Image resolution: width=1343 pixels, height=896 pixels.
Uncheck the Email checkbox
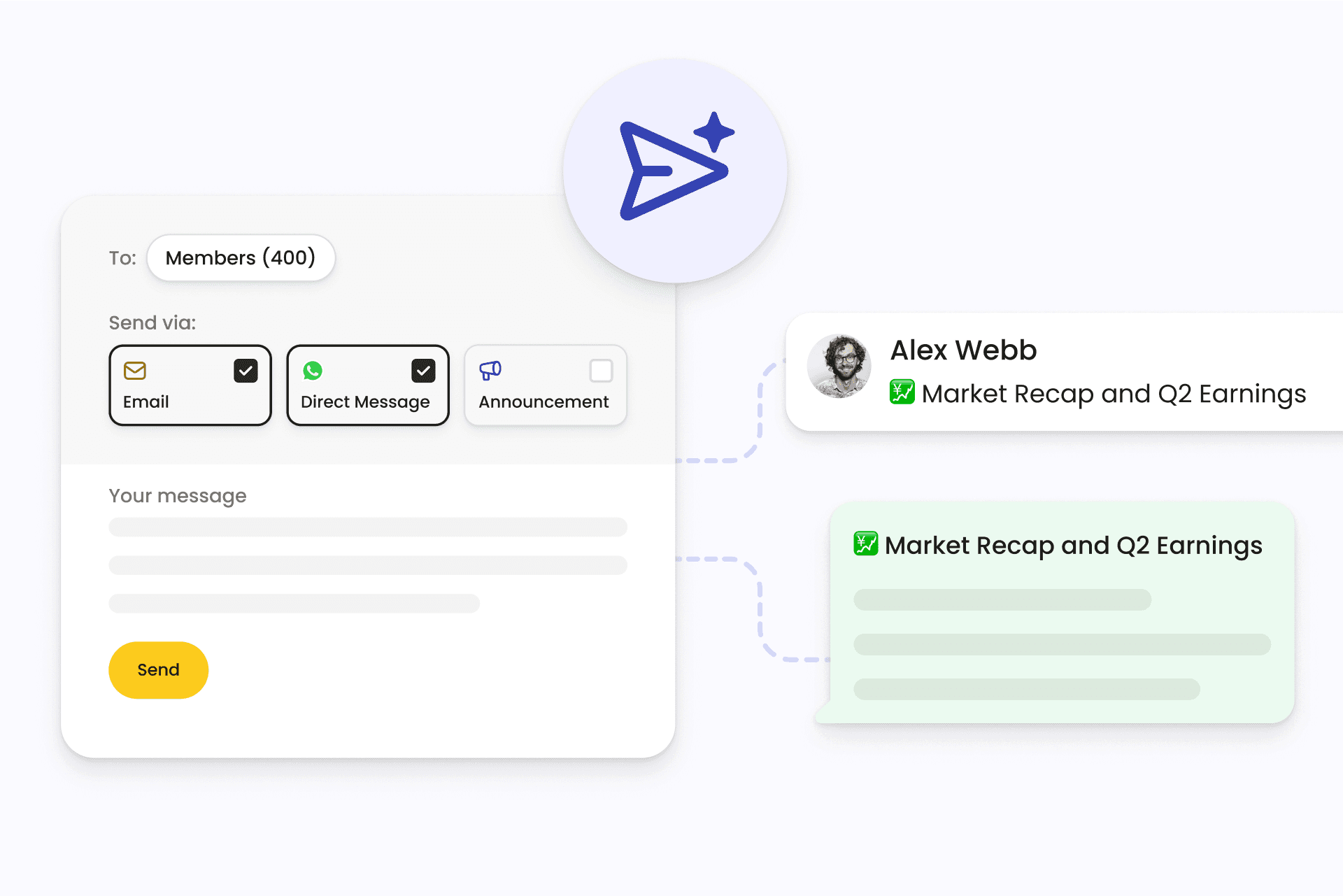pyautogui.click(x=246, y=371)
